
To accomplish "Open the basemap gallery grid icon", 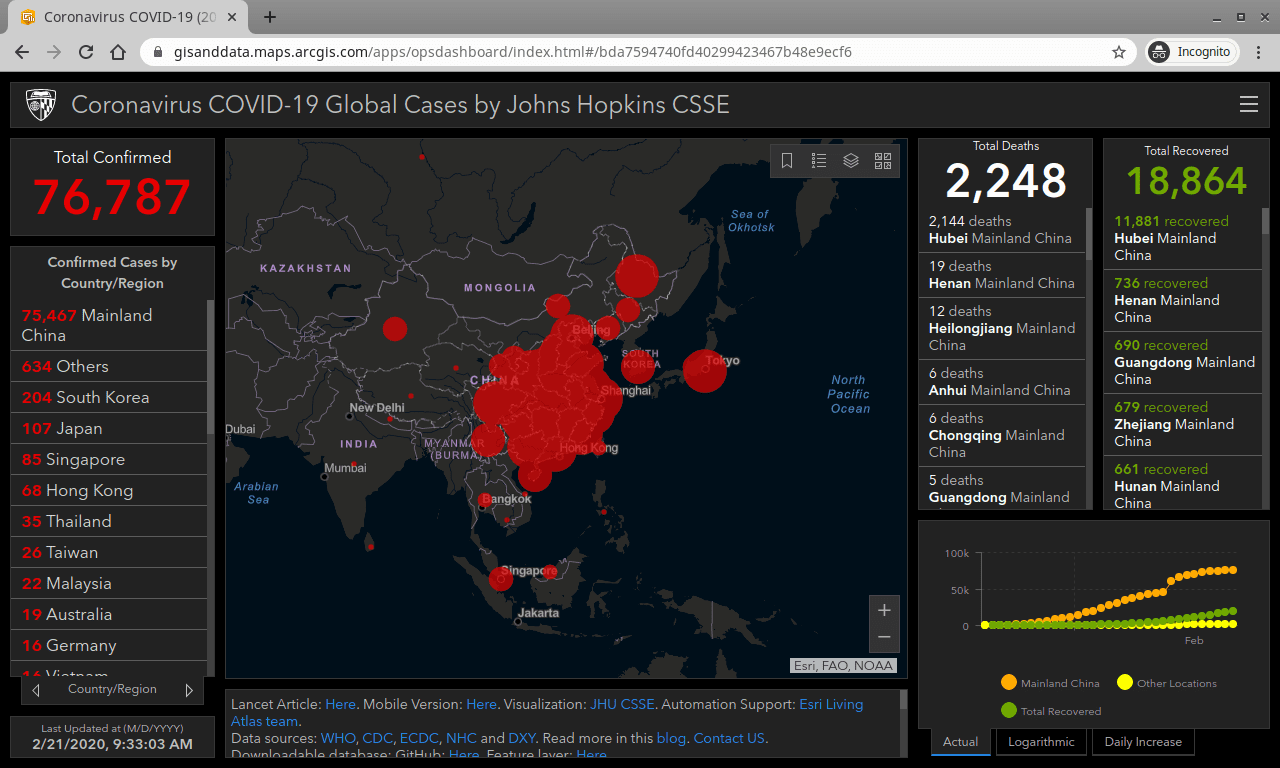I will [x=883, y=161].
